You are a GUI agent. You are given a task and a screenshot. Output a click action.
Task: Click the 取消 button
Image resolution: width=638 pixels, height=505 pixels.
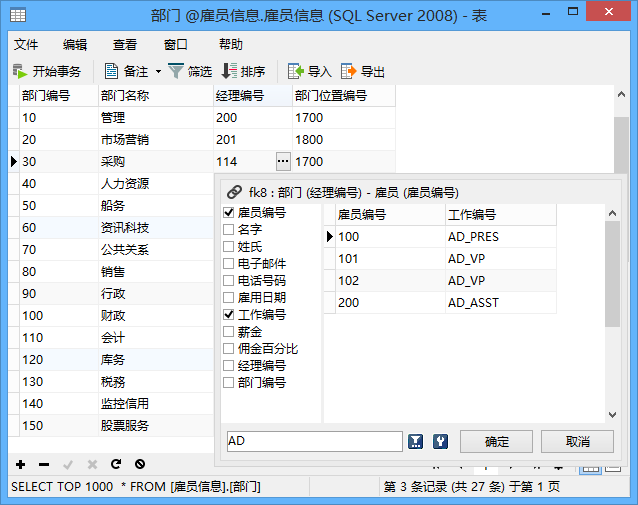(577, 442)
